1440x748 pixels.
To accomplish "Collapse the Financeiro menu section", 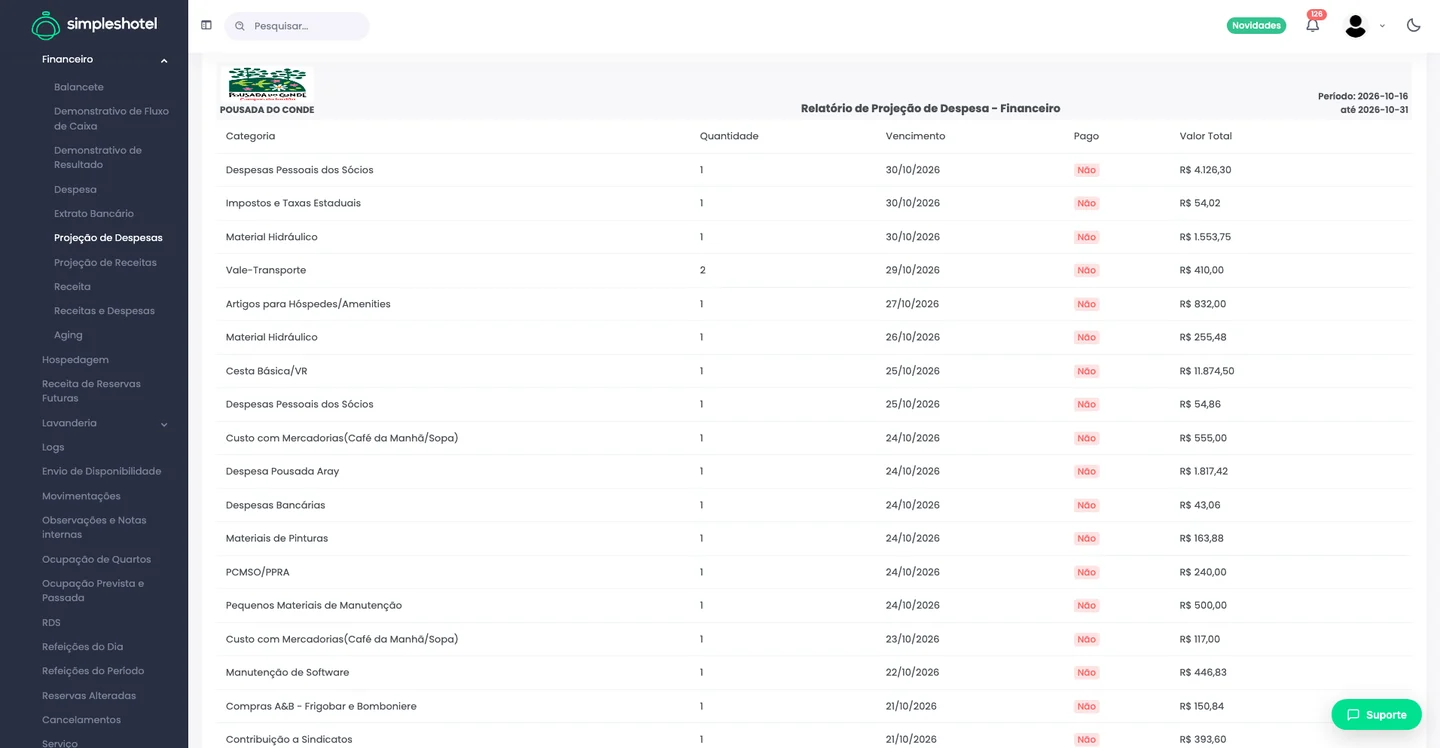I will (164, 60).
